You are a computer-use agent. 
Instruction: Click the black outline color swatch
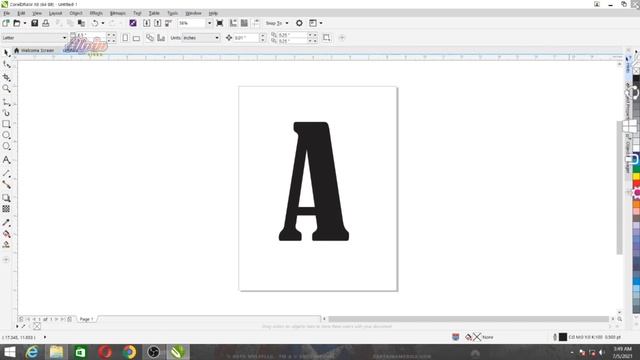[x=563, y=337]
